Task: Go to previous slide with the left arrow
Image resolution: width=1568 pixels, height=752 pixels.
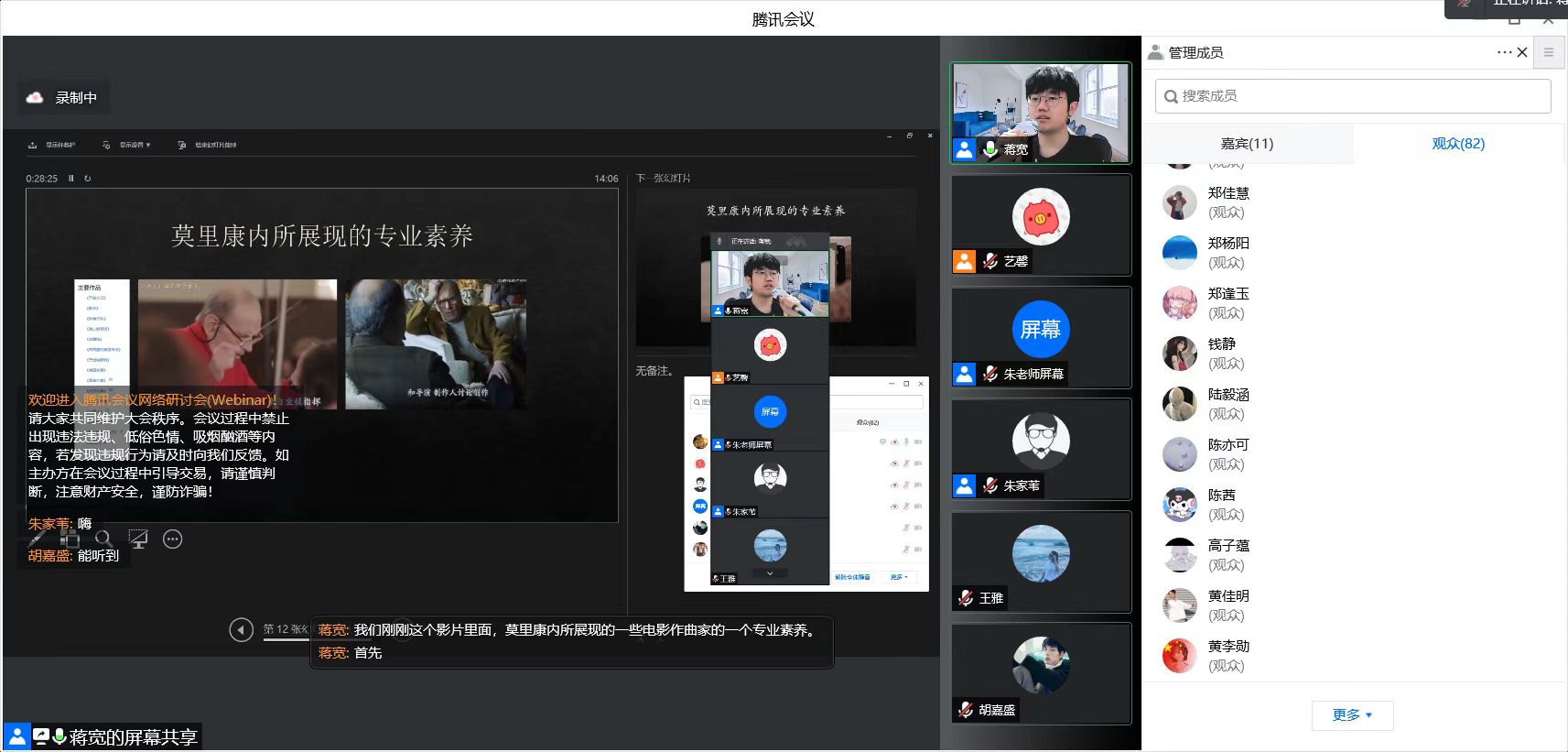Action: (241, 630)
